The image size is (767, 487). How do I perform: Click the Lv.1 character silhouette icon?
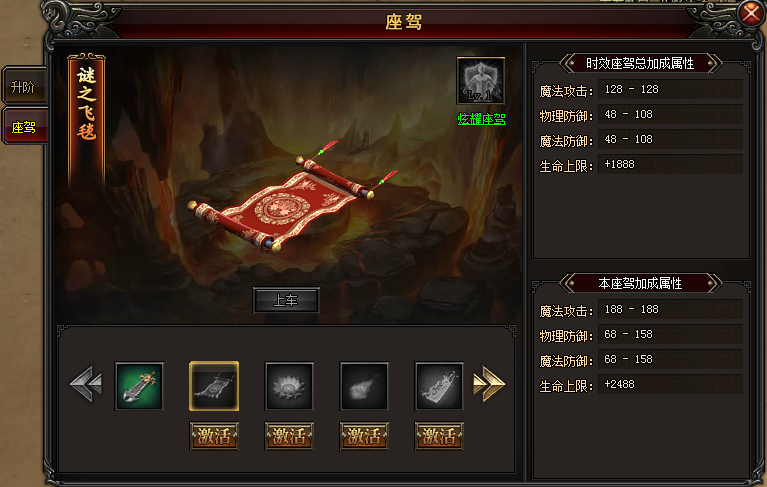click(x=480, y=81)
